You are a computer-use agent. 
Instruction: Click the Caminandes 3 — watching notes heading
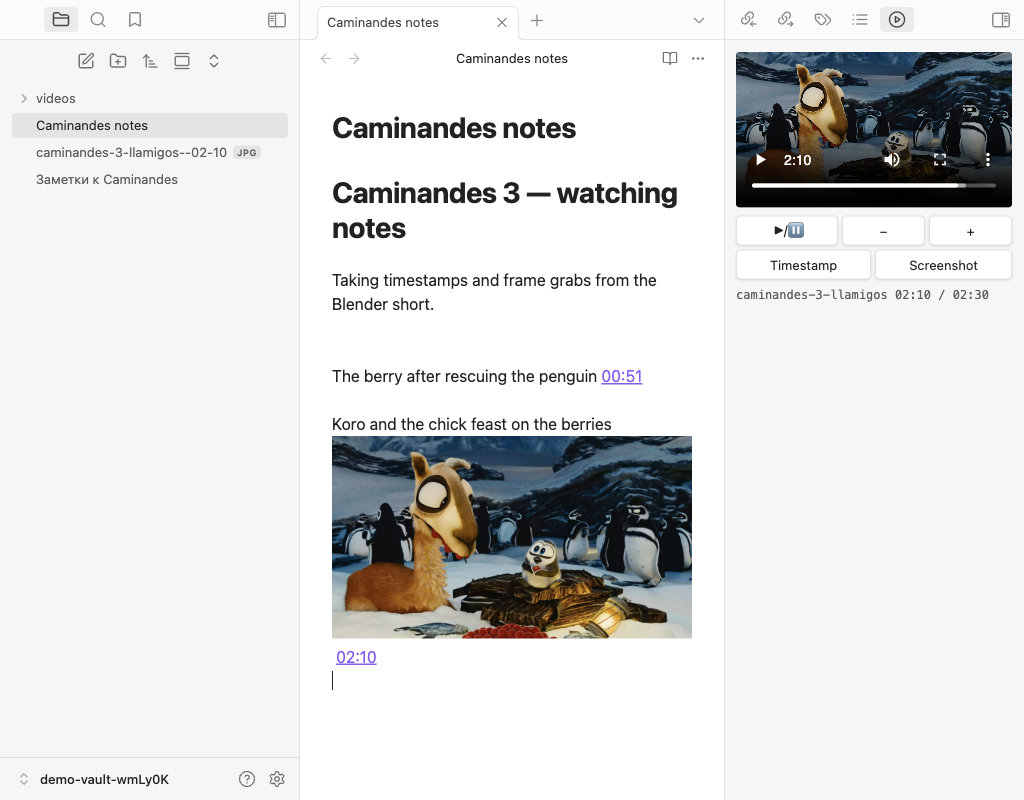(505, 210)
